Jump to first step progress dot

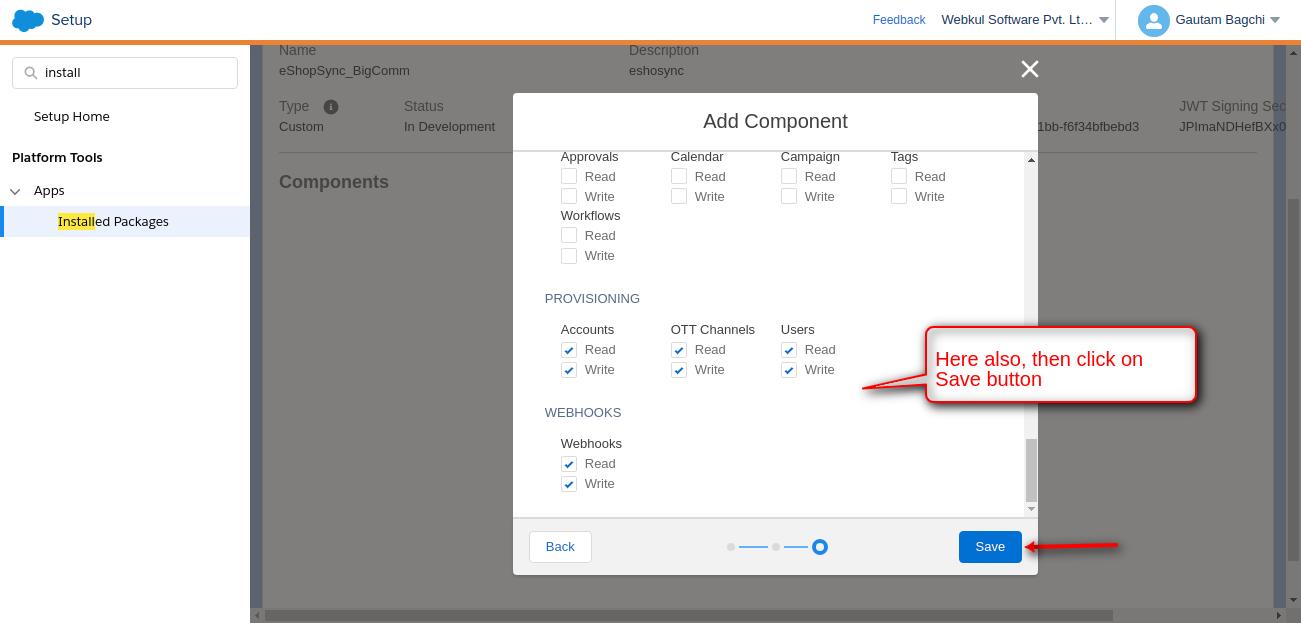pos(731,547)
